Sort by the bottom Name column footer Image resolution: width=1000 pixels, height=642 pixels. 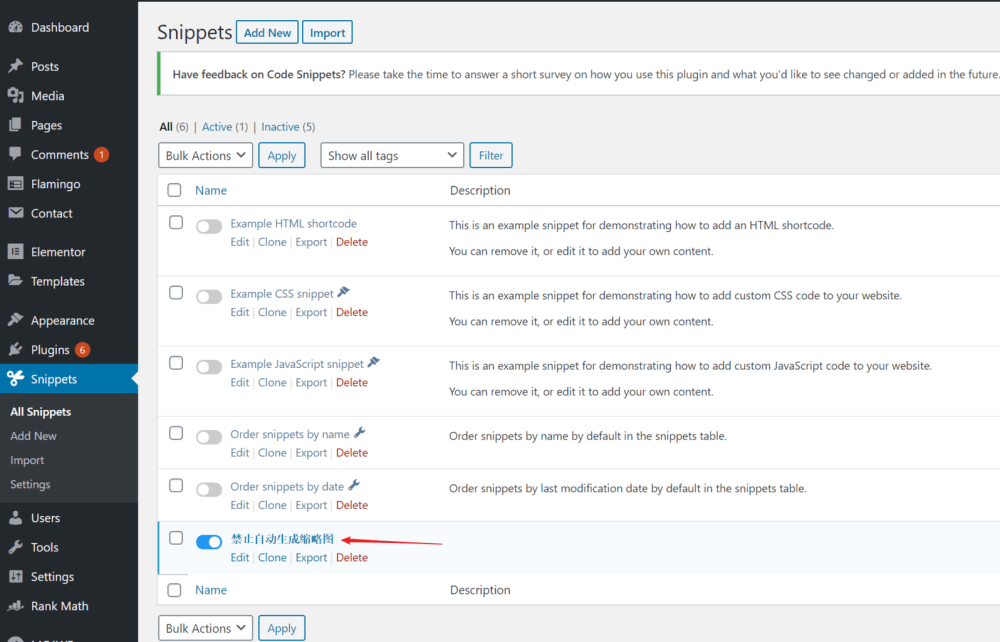(211, 590)
